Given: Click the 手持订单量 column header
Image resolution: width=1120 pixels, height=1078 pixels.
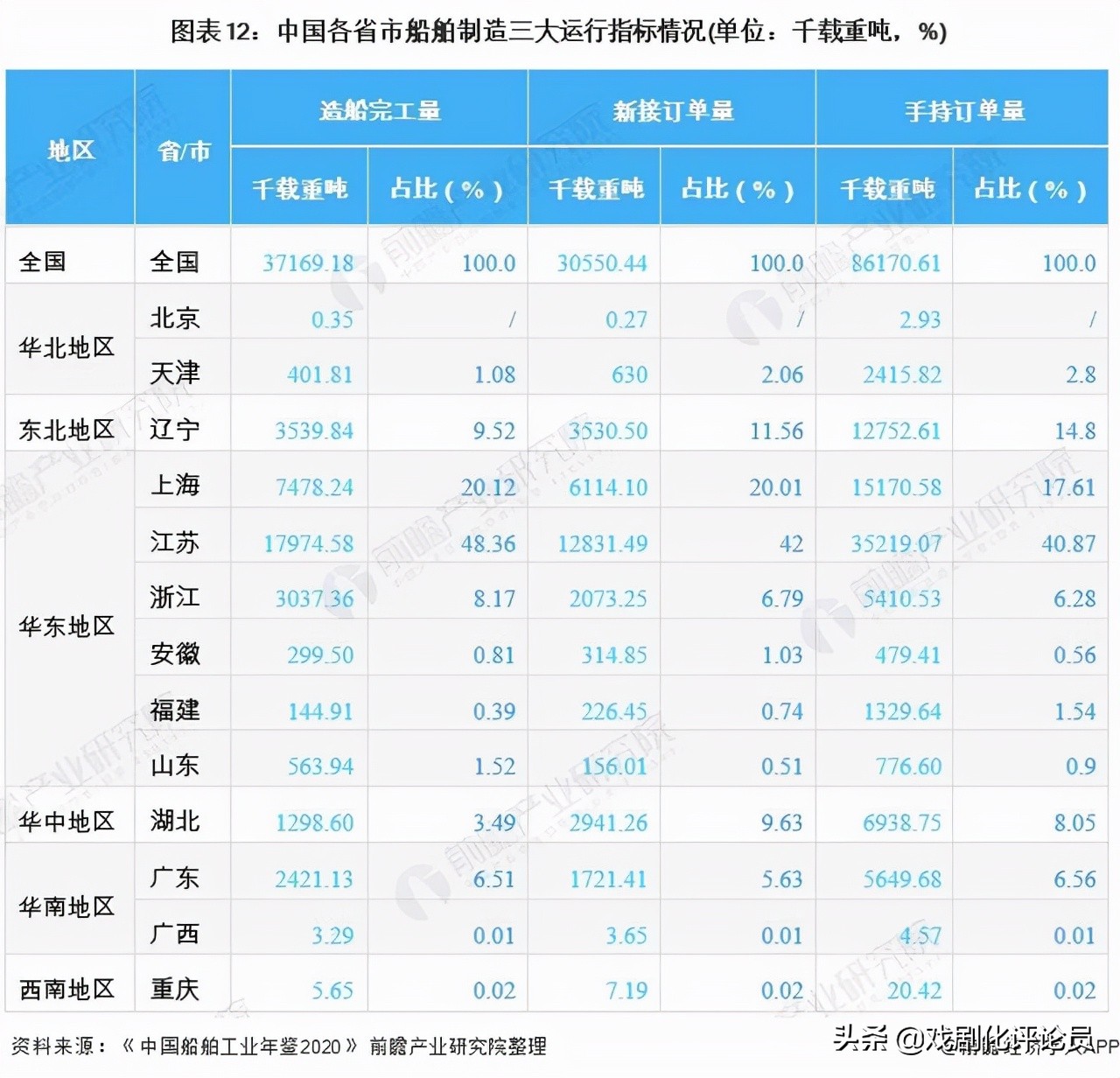Looking at the screenshot, I should pos(964,110).
